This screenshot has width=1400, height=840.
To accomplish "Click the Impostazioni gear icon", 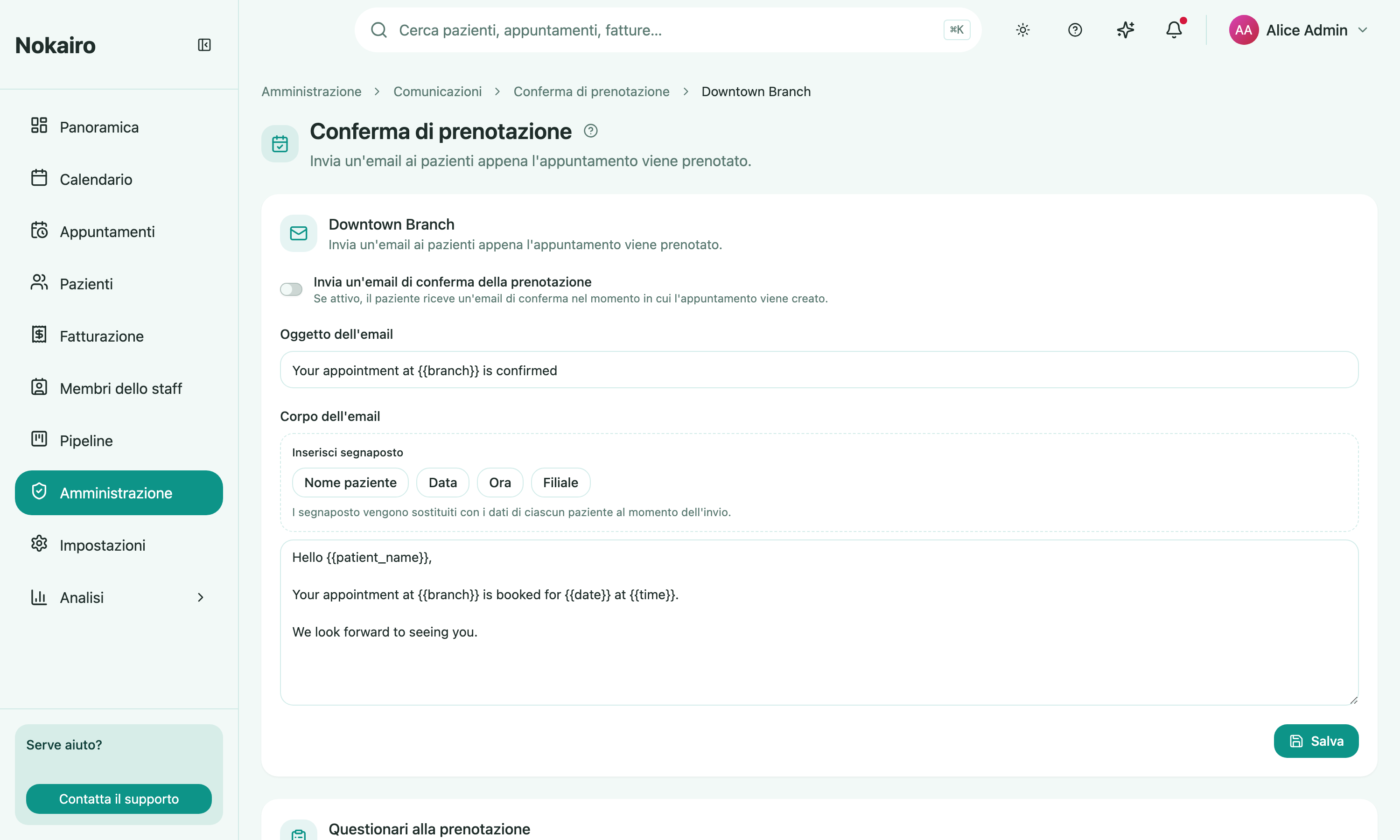I will click(39, 544).
